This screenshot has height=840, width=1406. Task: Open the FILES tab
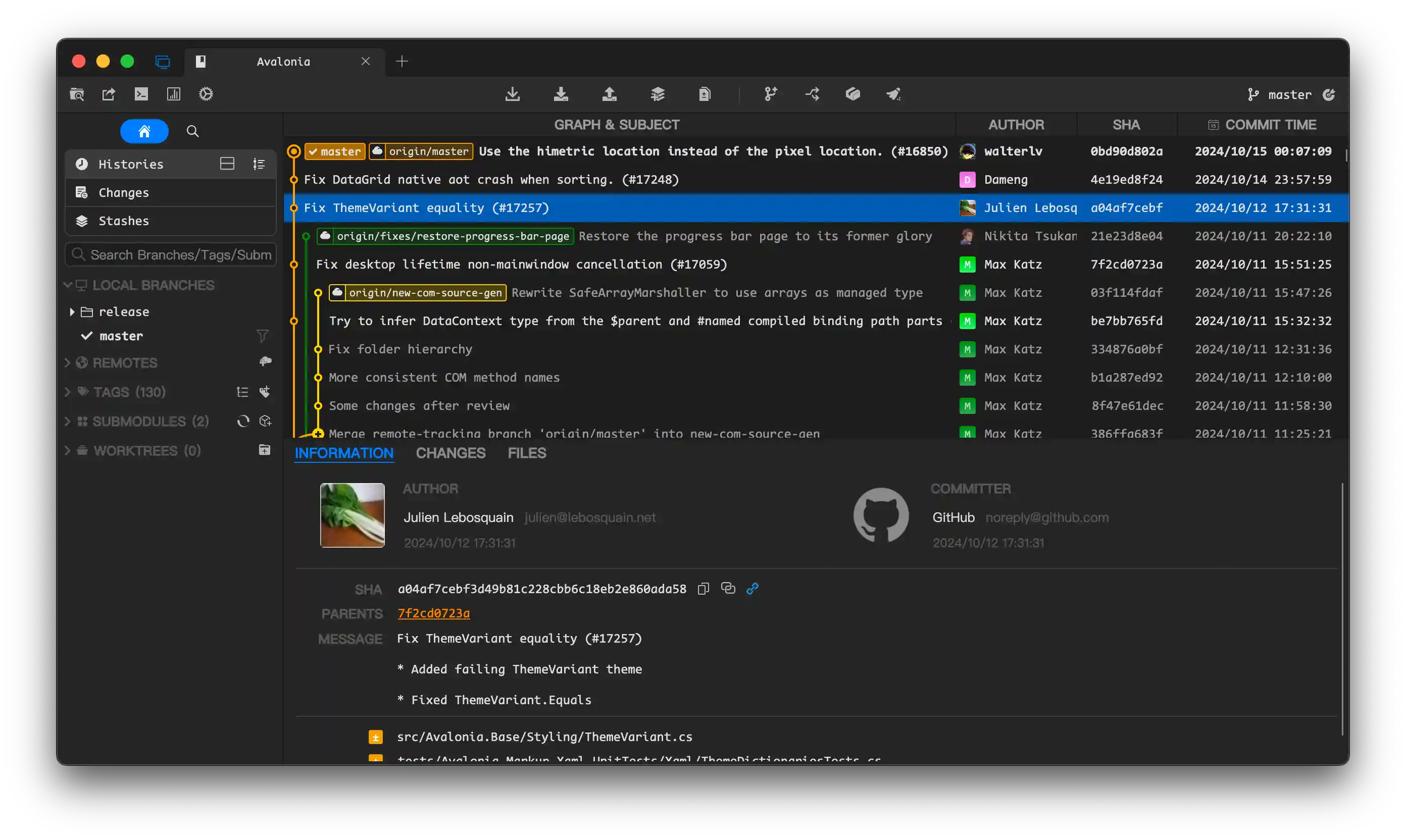point(526,453)
